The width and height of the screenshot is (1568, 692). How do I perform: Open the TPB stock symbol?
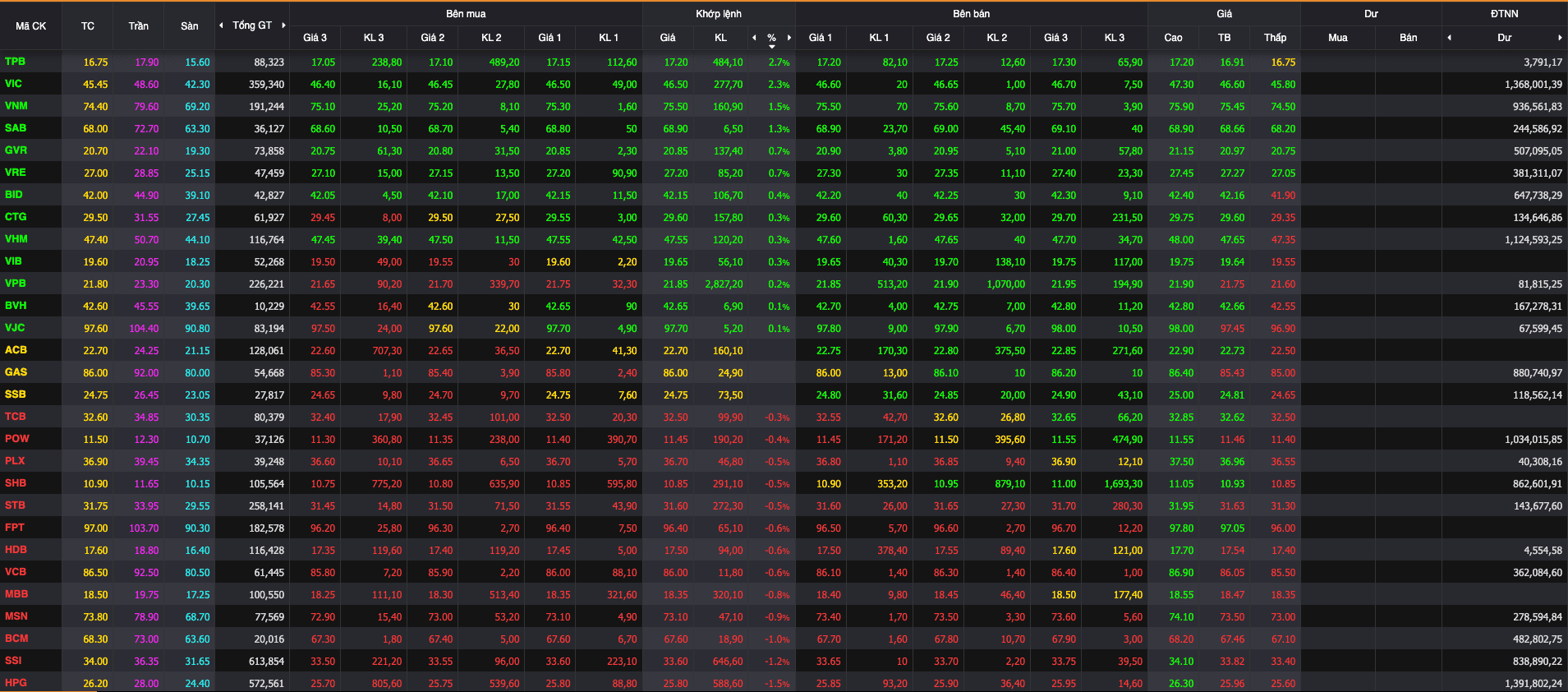pyautogui.click(x=15, y=62)
